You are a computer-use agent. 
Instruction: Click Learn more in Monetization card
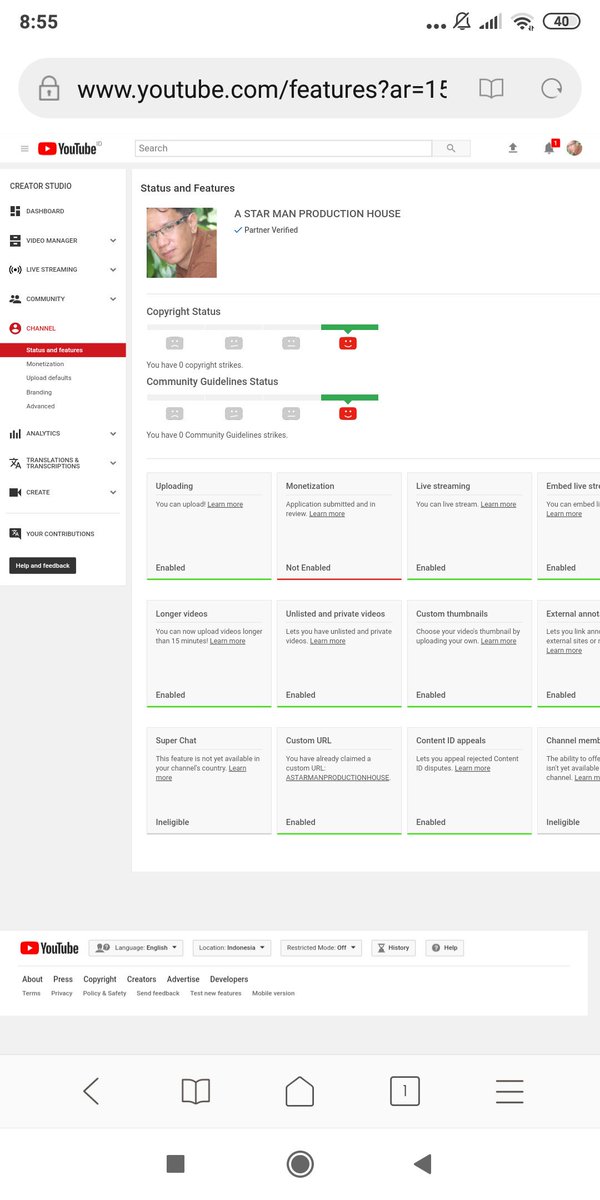pos(327,514)
